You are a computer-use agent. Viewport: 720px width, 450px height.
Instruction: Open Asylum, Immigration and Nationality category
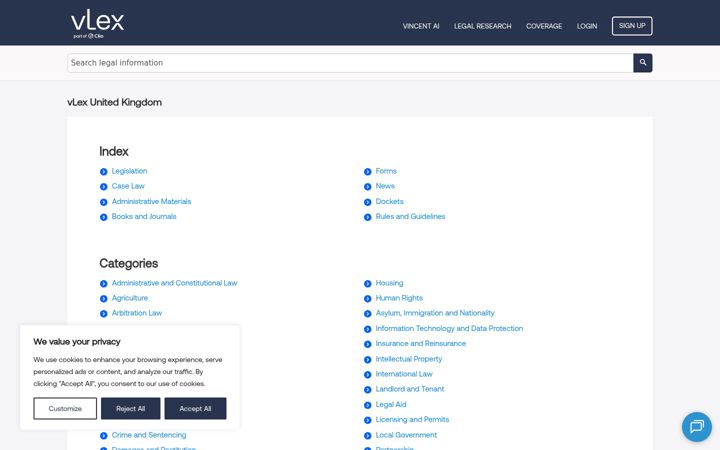pyautogui.click(x=435, y=313)
